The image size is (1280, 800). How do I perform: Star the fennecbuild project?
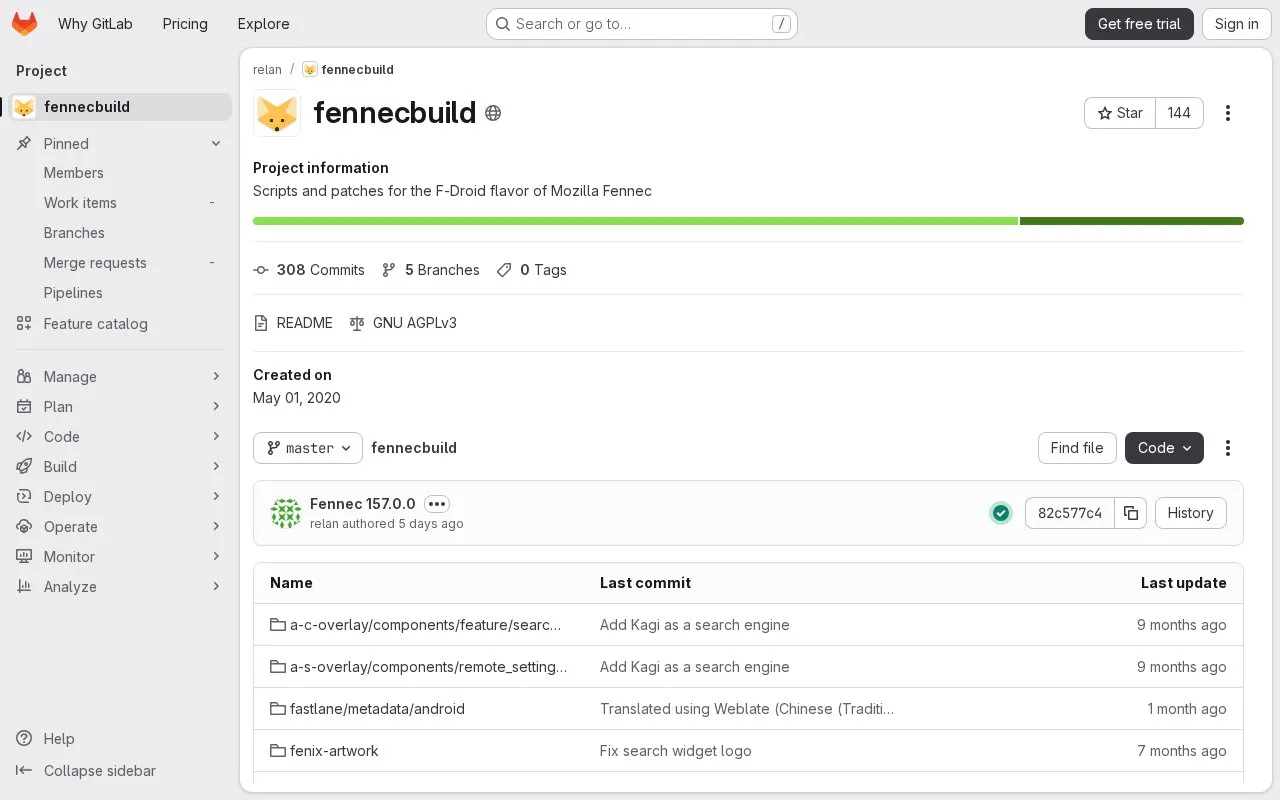[x=1120, y=113]
